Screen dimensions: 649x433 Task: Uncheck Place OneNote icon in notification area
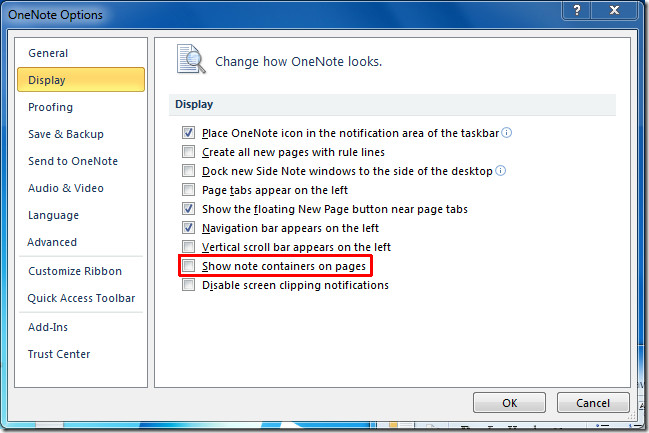click(x=188, y=132)
